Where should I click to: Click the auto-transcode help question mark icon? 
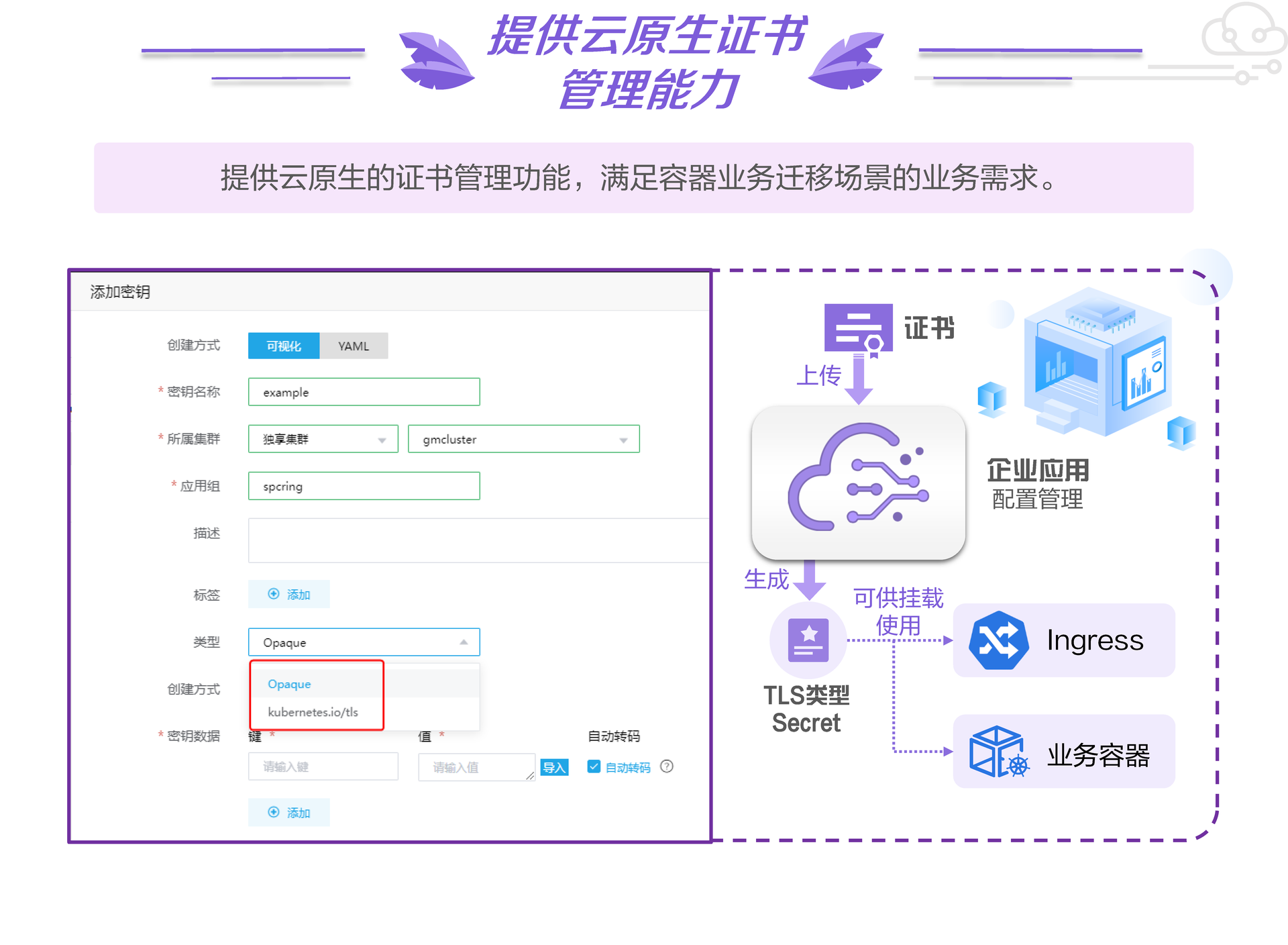(666, 766)
